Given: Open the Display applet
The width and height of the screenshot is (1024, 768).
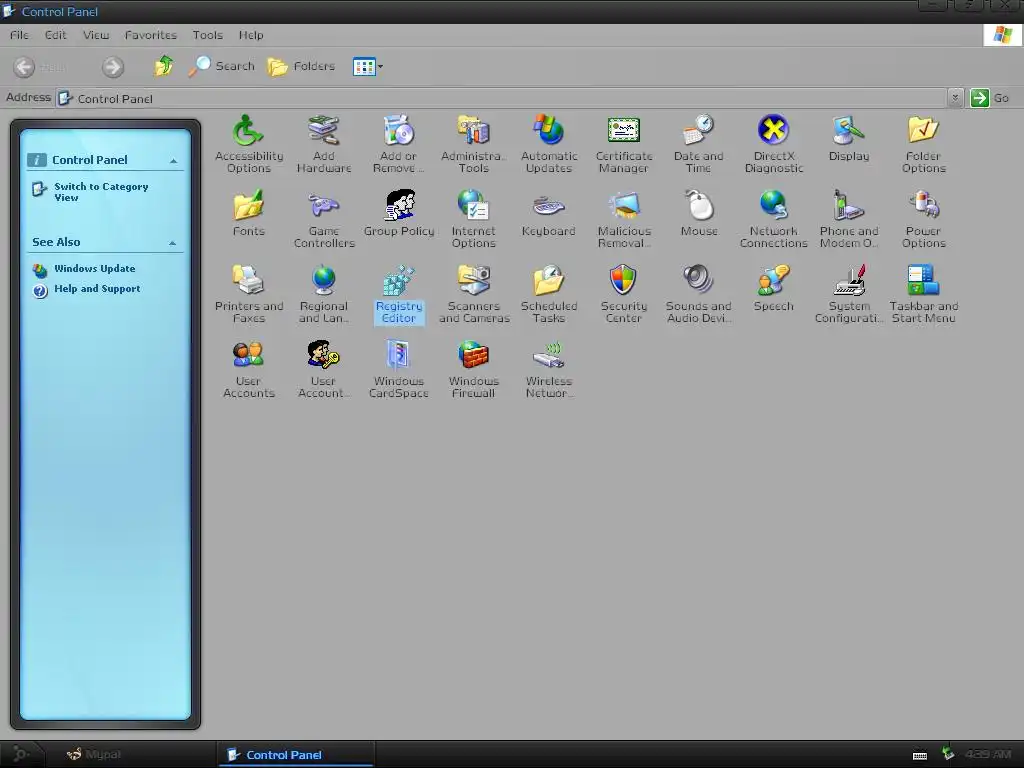Looking at the screenshot, I should tap(848, 138).
